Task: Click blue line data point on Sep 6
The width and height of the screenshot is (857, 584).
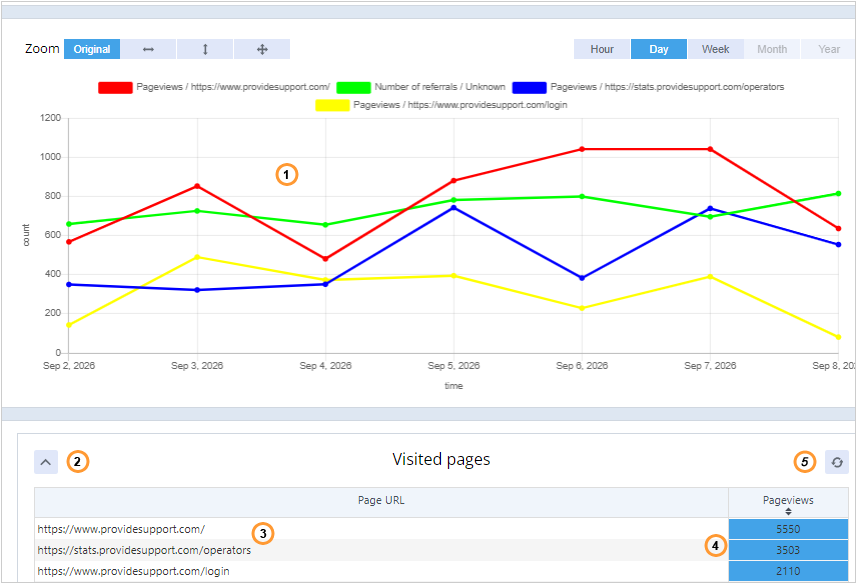Action: pos(582,278)
